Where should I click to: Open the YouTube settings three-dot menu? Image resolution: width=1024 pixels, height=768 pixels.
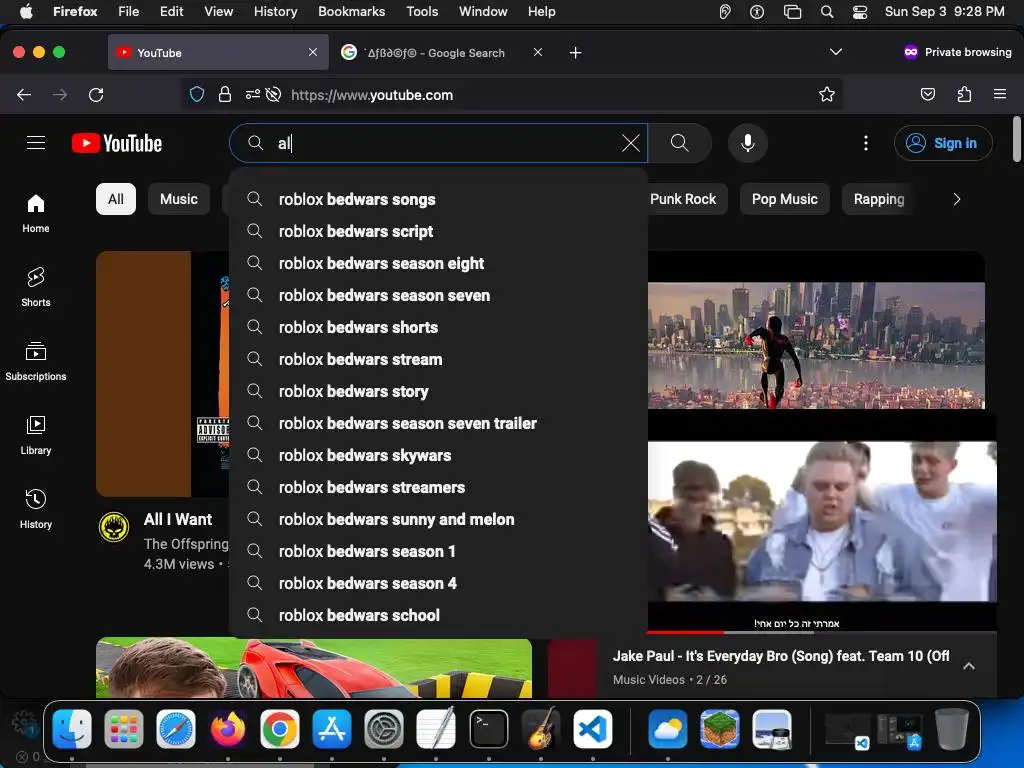click(x=866, y=143)
